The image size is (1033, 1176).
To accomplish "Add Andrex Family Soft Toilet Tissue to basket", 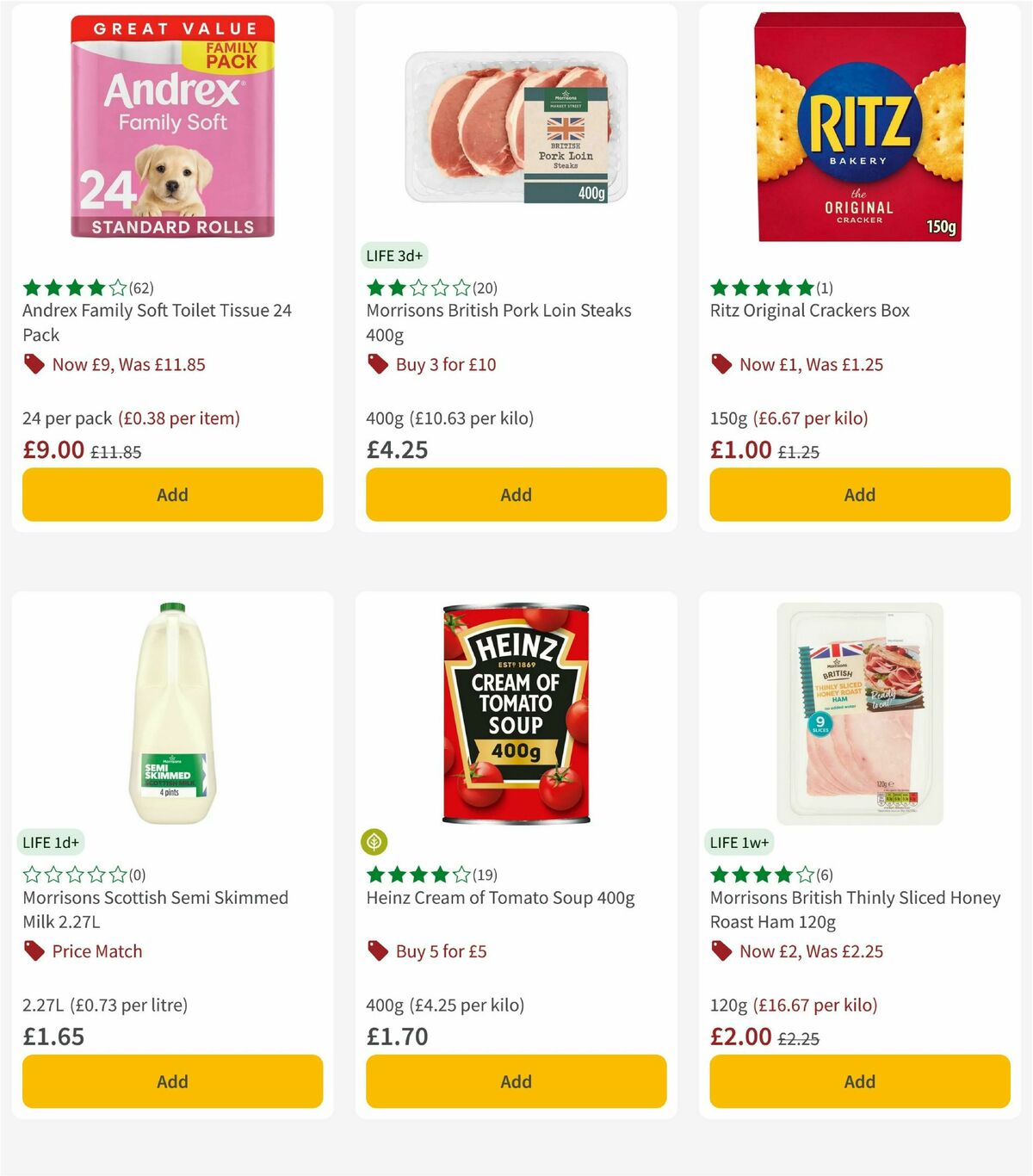I will click(x=172, y=494).
